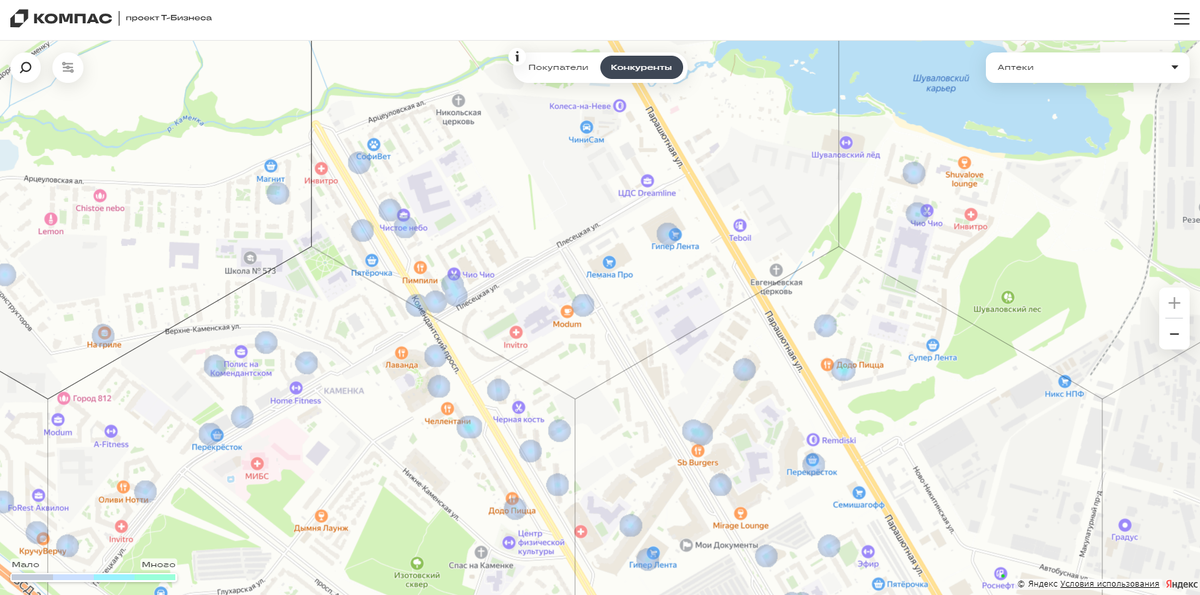The image size is (1200, 595).
Task: Click the blue pharmacy dot beside Modum
Action: click(x=583, y=305)
